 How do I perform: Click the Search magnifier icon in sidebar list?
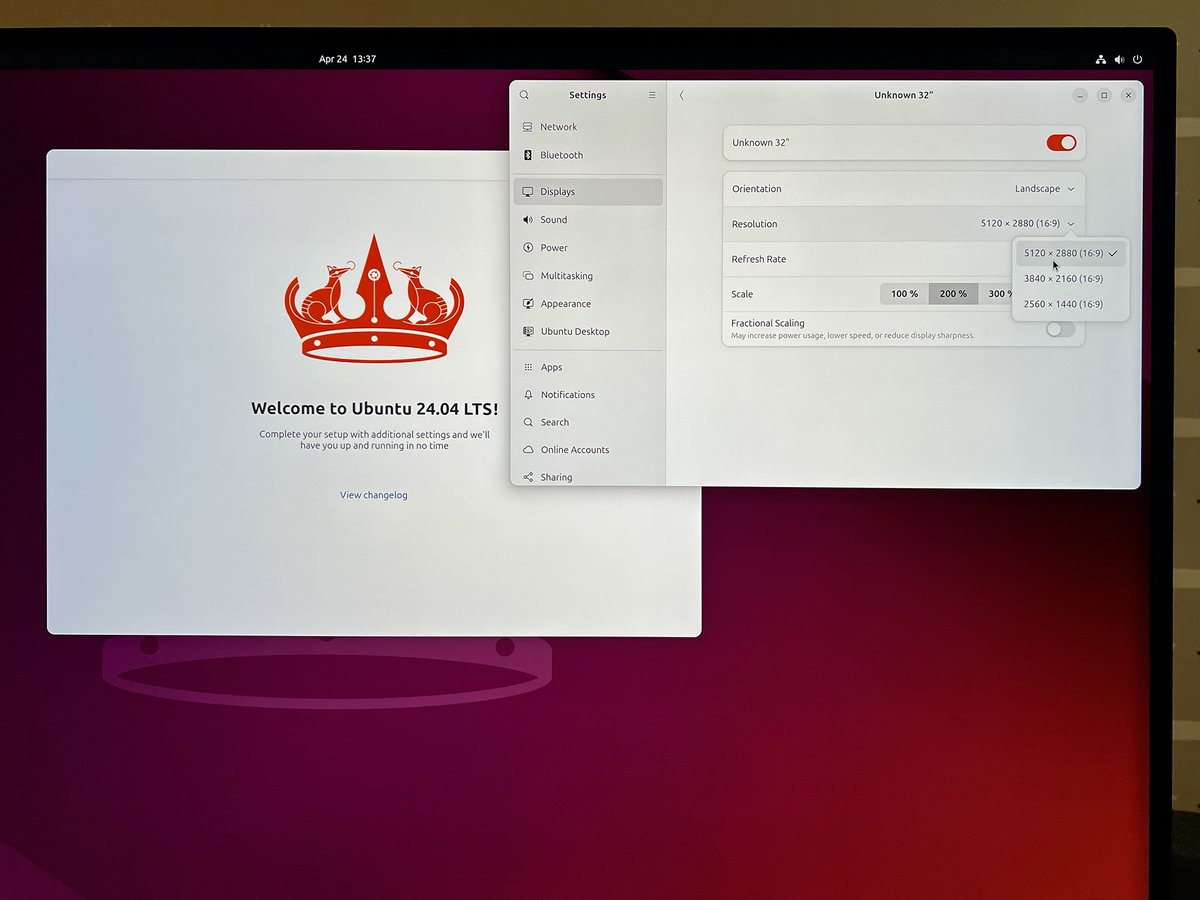click(x=528, y=422)
